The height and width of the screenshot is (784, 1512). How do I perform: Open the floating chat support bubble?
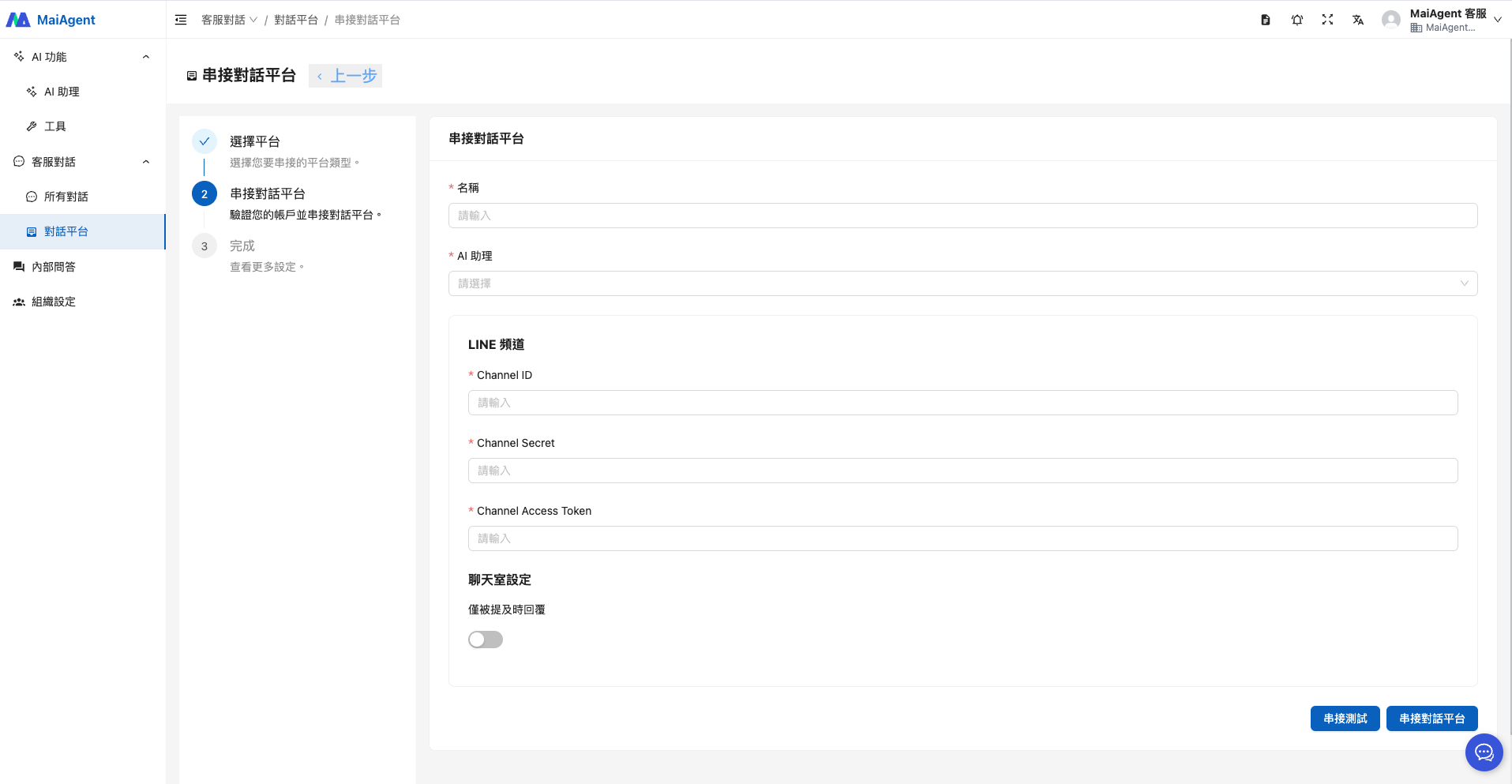tap(1484, 752)
